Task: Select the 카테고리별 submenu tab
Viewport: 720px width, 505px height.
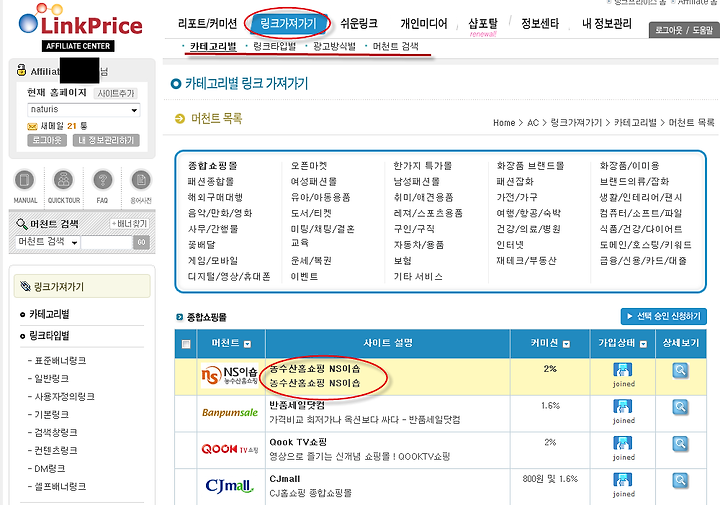Action: coord(213,46)
